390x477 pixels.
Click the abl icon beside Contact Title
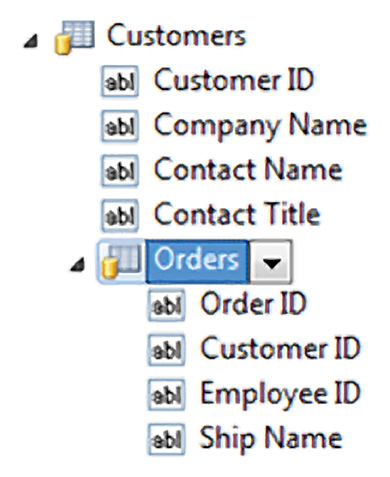point(120,216)
